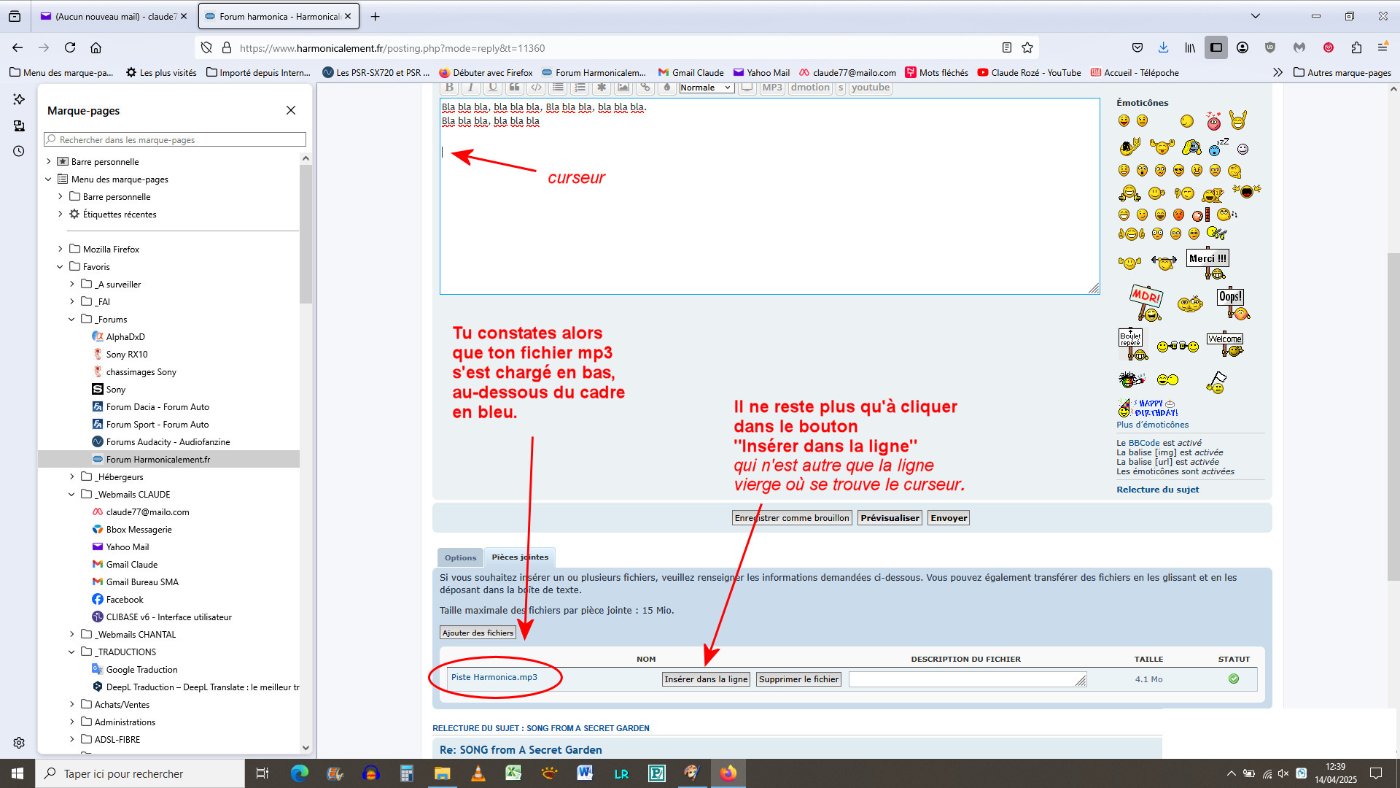Close the Marque-pages sidebar panel
Screen dimensions: 1400x788
[291, 110]
